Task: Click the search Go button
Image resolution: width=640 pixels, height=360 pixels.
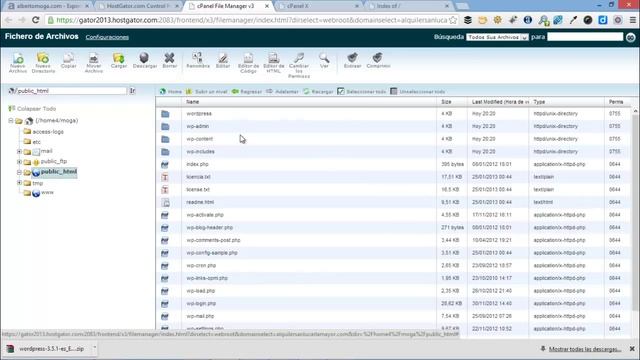Action: point(630,37)
